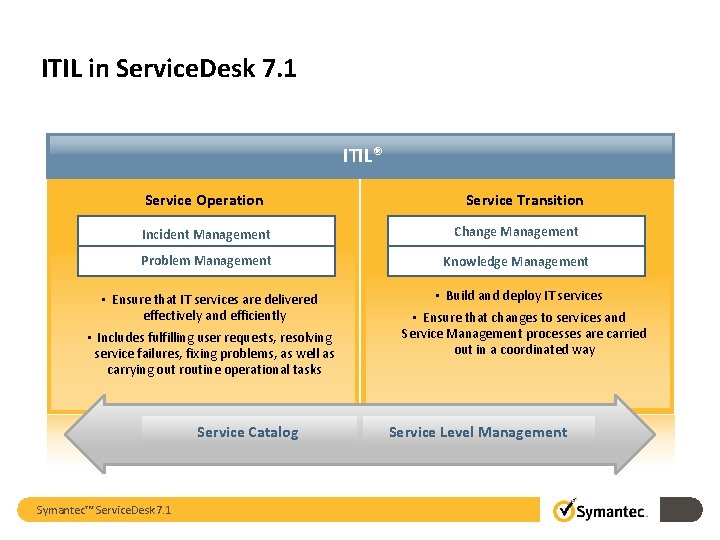The width and height of the screenshot is (720, 540).
Task: Click bullet 'Ensure that changes to services'
Action: pos(523,334)
